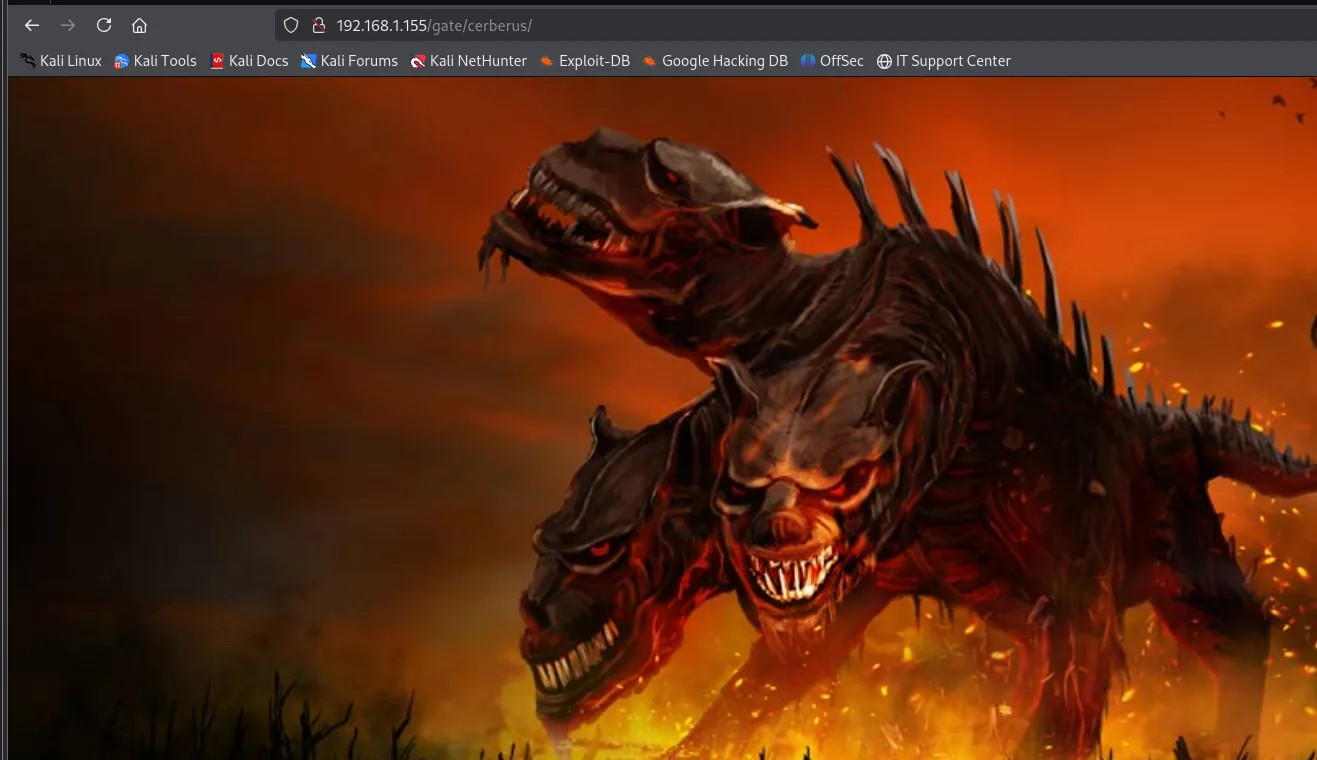1317x760 pixels.
Task: Open the tracking protection shield icon
Action: coord(291,25)
